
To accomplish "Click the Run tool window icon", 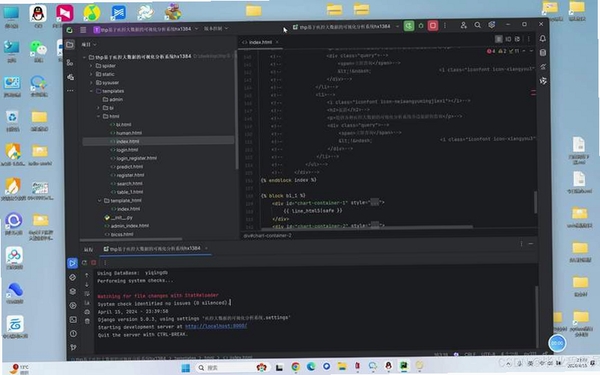I will (72, 263).
